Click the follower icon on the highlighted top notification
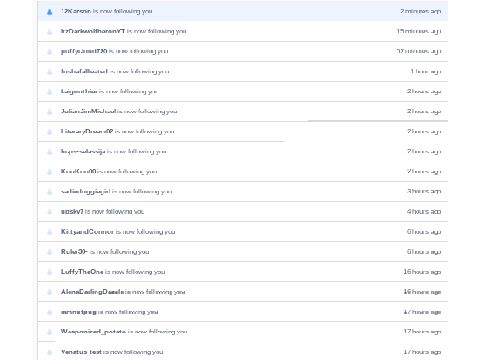The width and height of the screenshot is (480, 360). [x=49, y=12]
